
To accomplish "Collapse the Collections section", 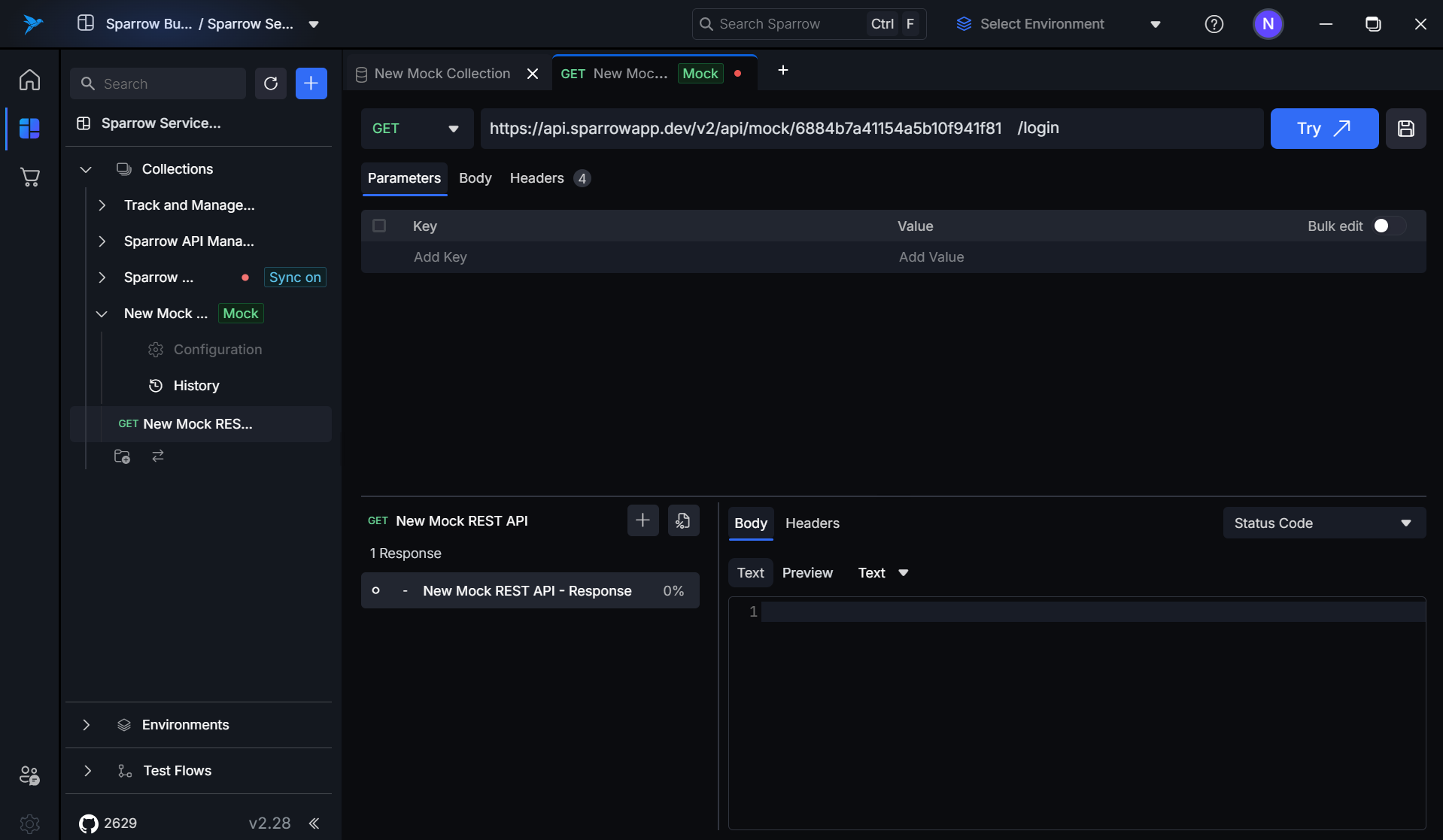I will [86, 169].
